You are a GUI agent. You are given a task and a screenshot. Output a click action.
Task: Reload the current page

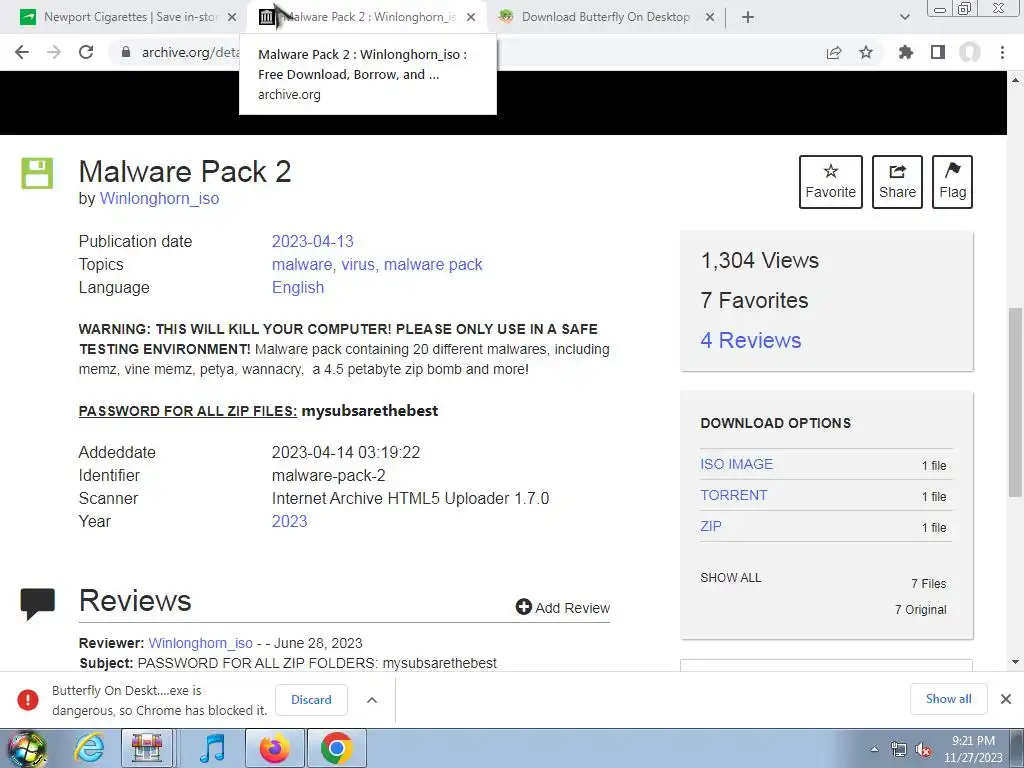(x=86, y=52)
